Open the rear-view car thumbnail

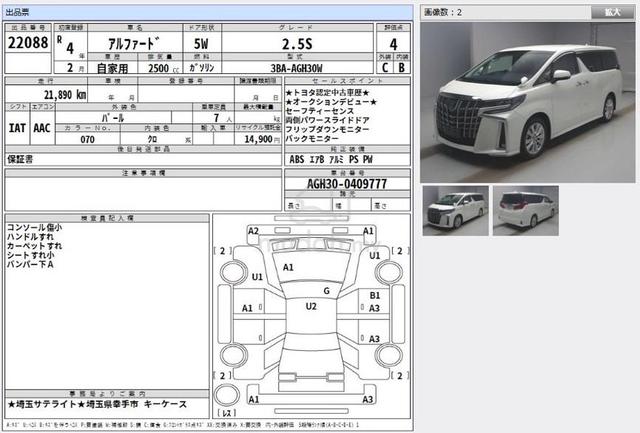click(x=526, y=211)
